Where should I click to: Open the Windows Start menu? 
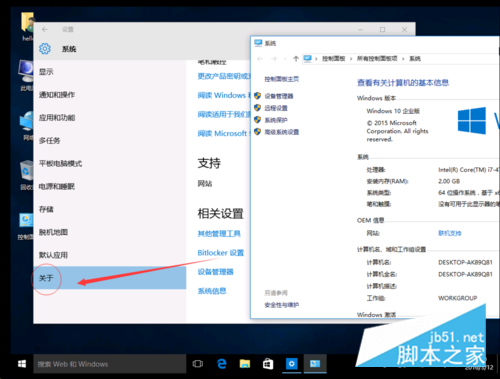[x=22, y=364]
